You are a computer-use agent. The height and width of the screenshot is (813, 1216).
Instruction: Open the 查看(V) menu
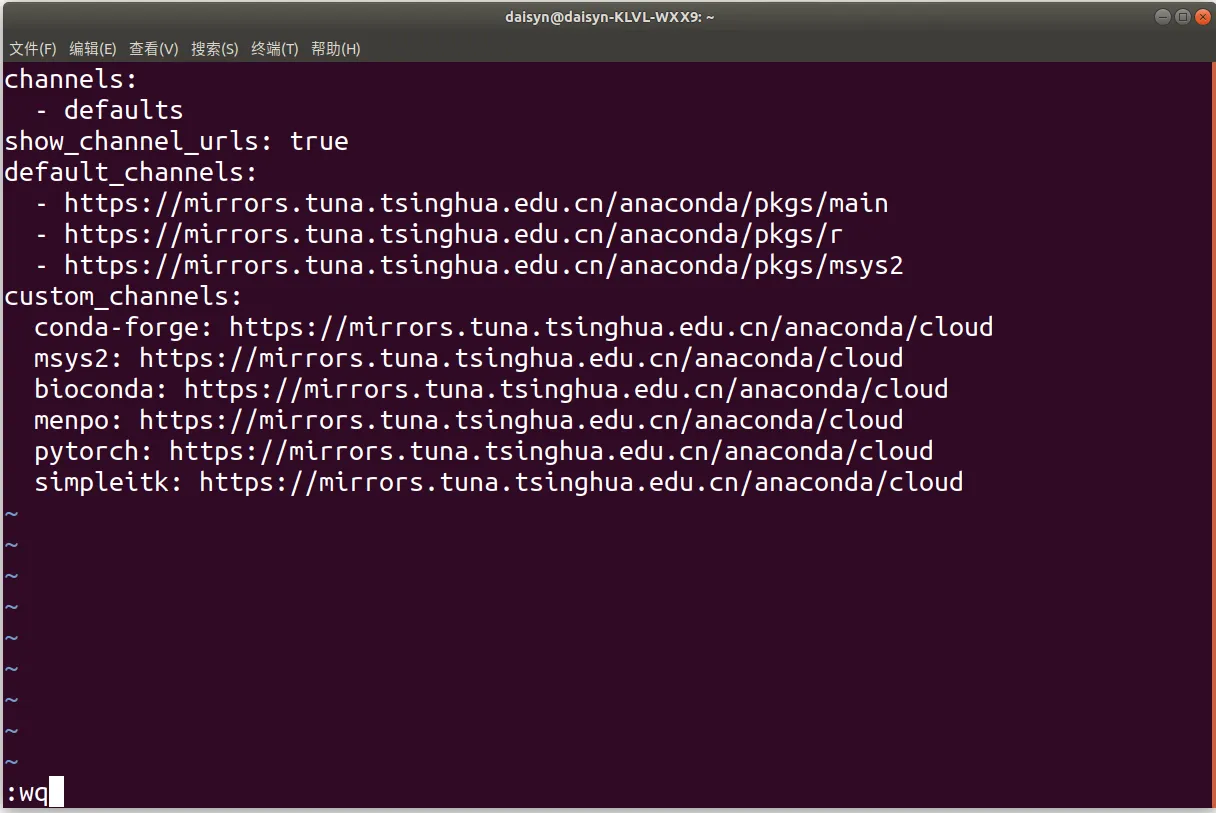click(x=154, y=48)
